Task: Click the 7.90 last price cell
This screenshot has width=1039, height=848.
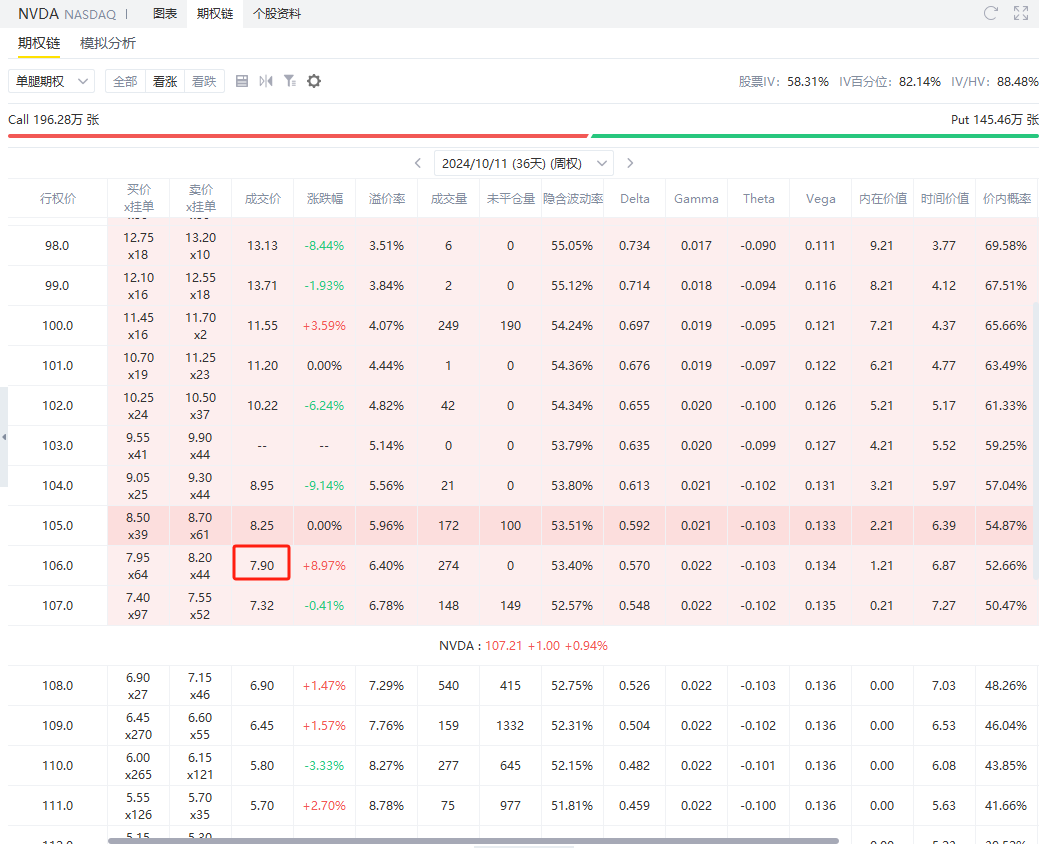Action: point(262,565)
